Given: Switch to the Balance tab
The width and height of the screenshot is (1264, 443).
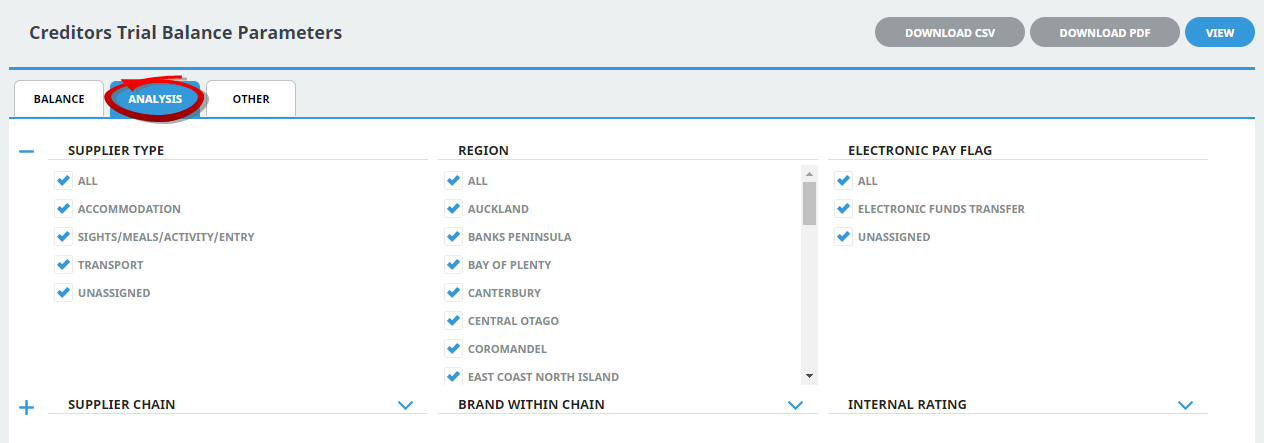Looking at the screenshot, I should click(59, 99).
